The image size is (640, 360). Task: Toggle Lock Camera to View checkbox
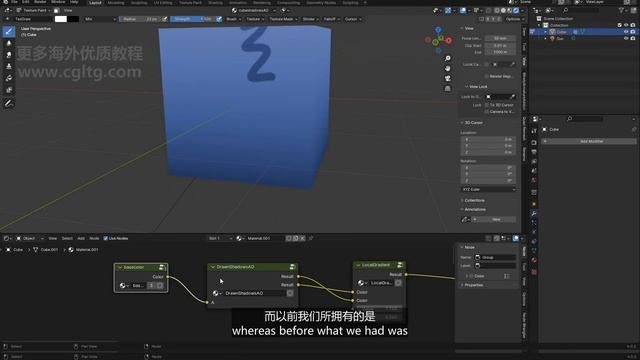[487, 111]
